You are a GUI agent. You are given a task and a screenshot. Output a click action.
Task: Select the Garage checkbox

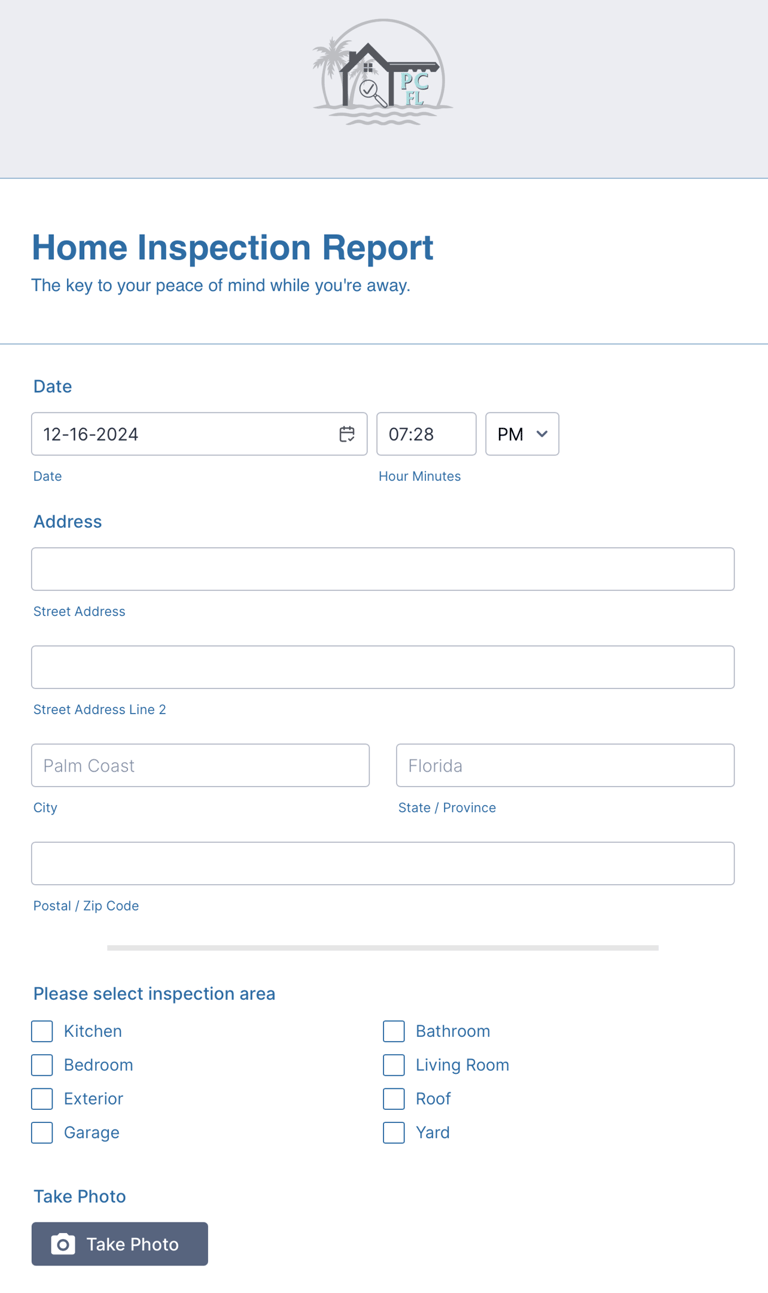coord(42,1133)
